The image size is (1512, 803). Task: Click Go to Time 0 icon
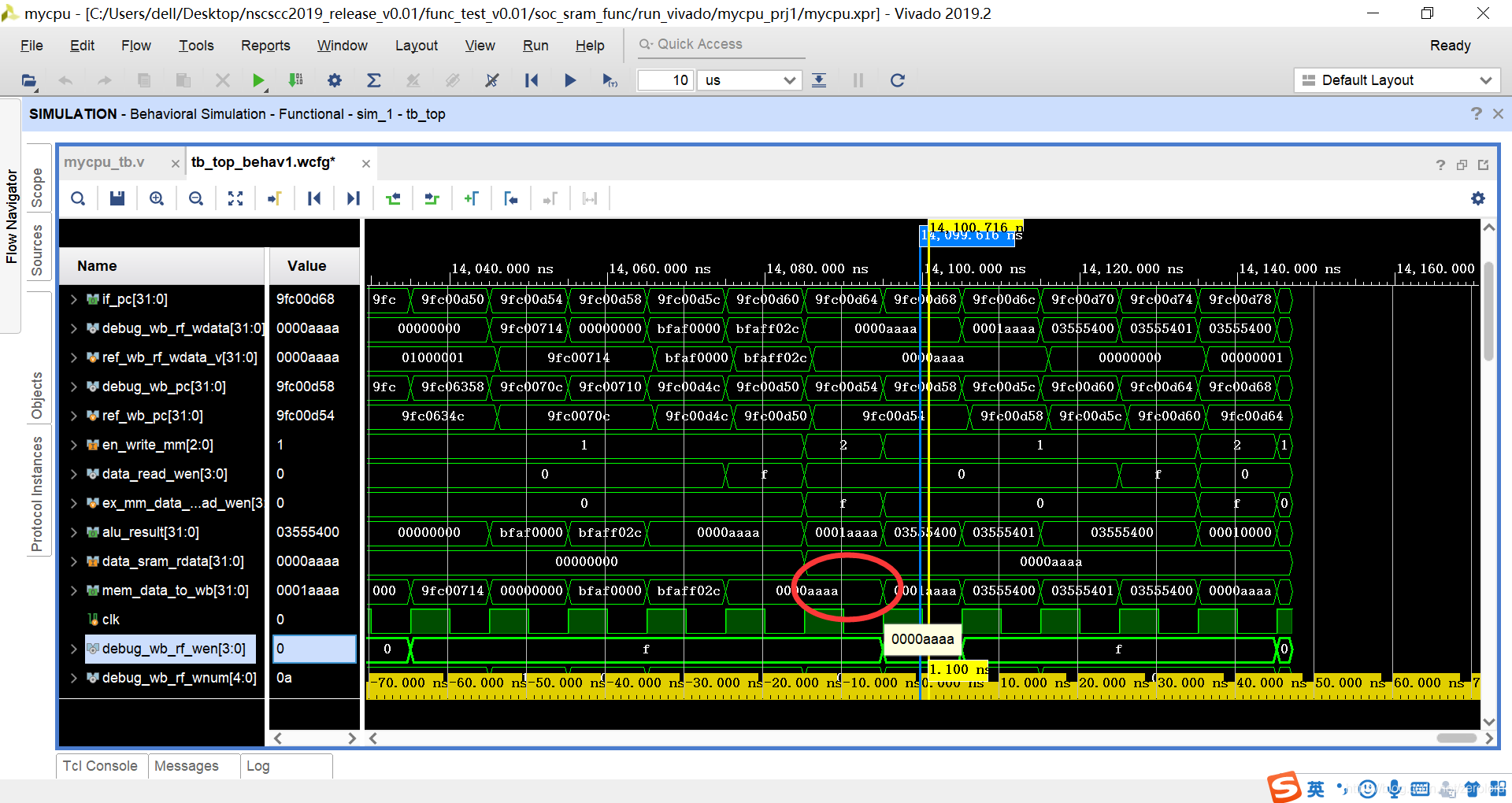click(314, 198)
